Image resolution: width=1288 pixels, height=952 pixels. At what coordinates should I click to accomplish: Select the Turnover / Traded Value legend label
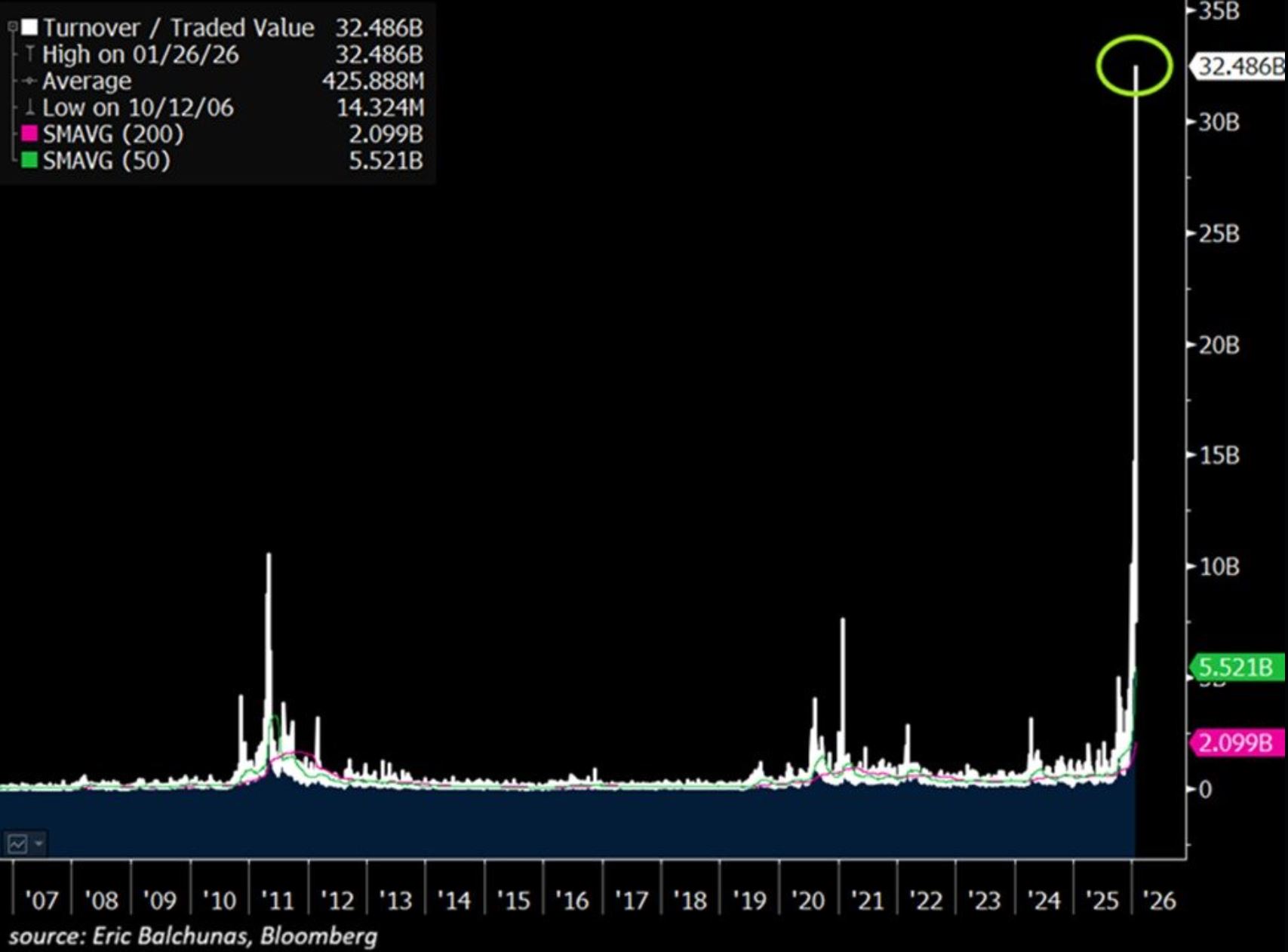tap(178, 28)
